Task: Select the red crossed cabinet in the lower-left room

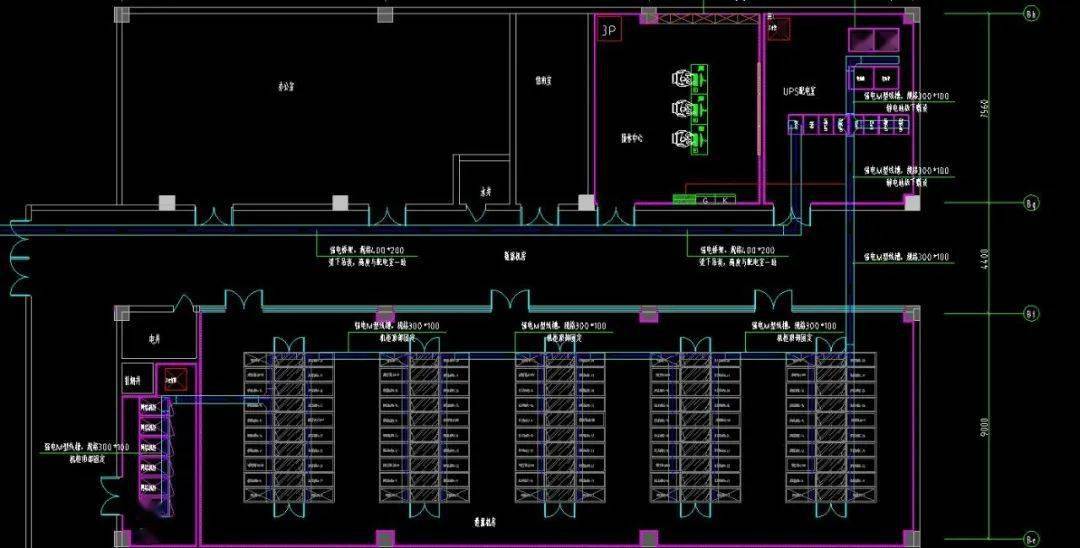Action: [x=176, y=379]
